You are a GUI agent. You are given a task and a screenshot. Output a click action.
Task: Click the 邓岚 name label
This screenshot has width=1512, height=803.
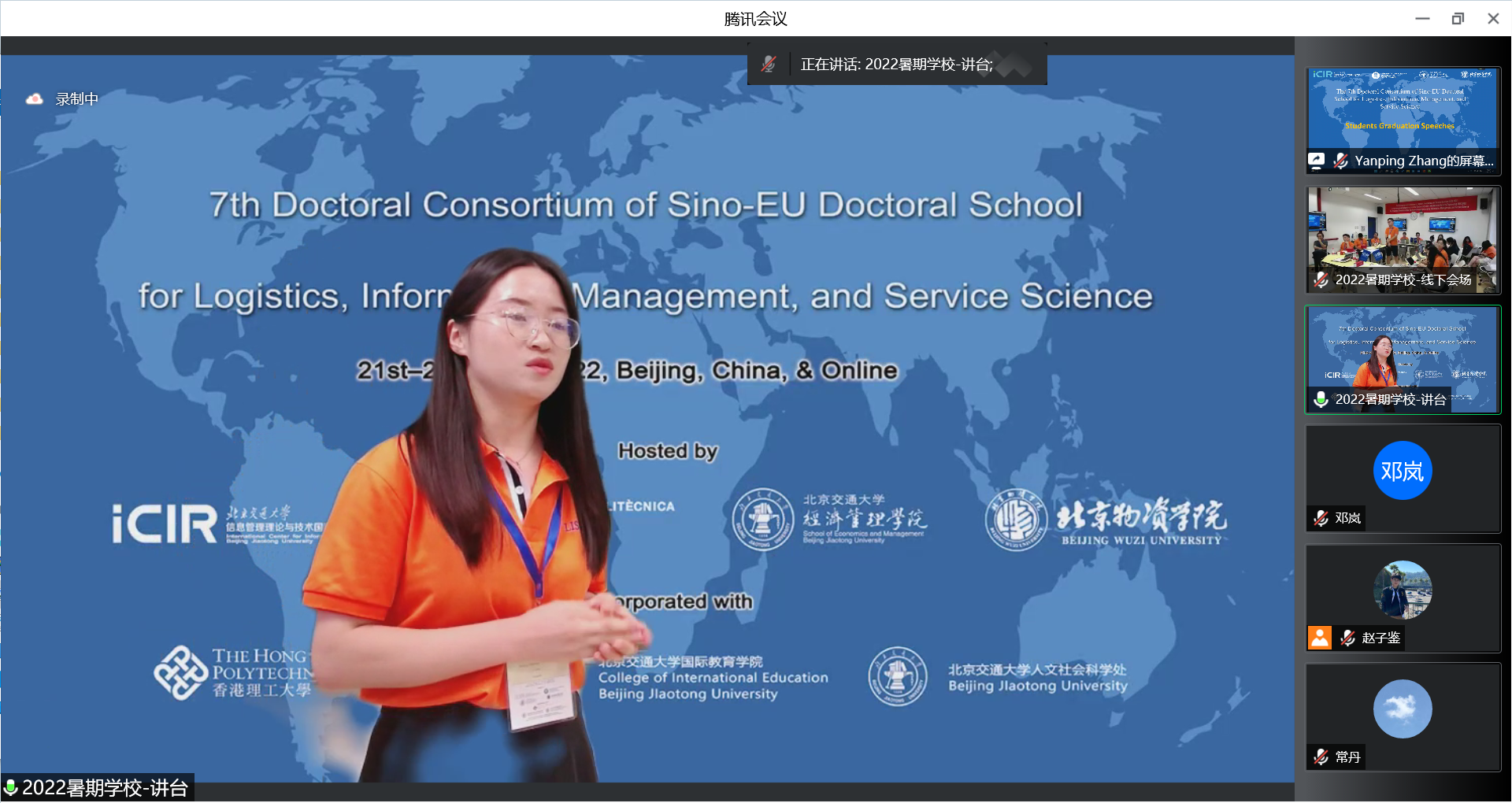1348,518
